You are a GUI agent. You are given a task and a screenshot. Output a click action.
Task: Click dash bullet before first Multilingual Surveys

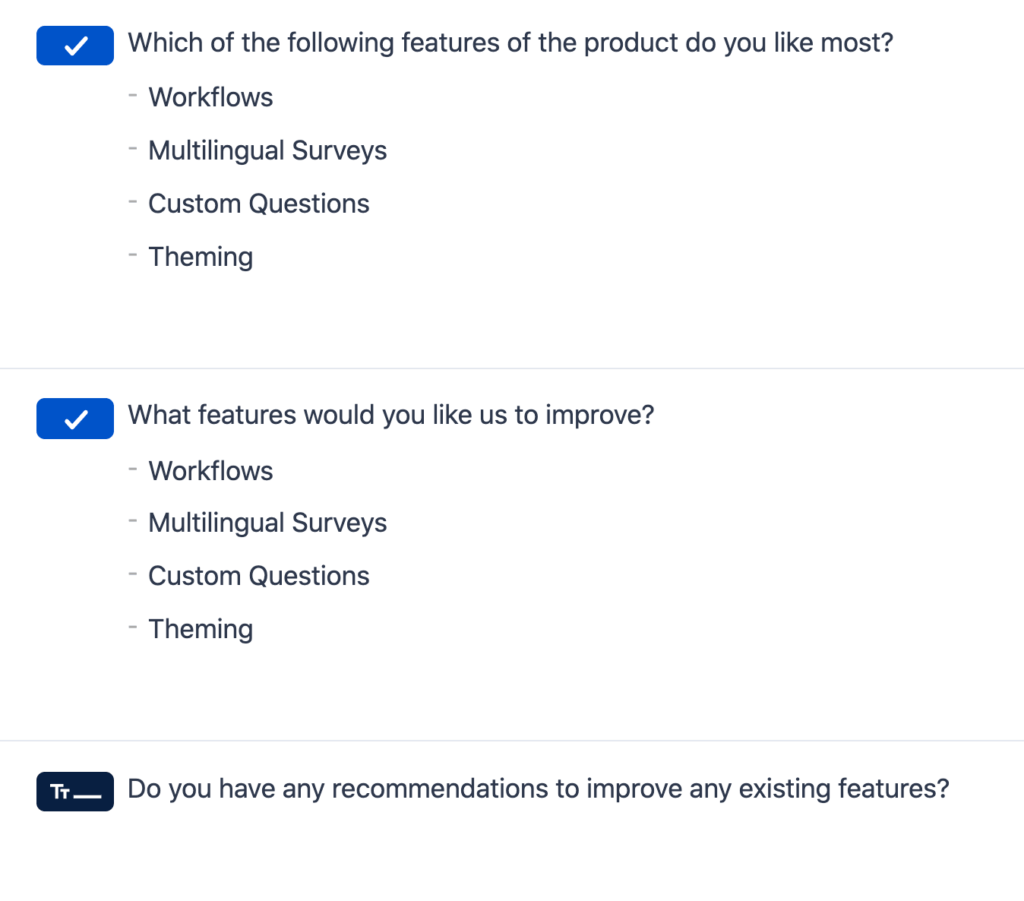(x=133, y=149)
